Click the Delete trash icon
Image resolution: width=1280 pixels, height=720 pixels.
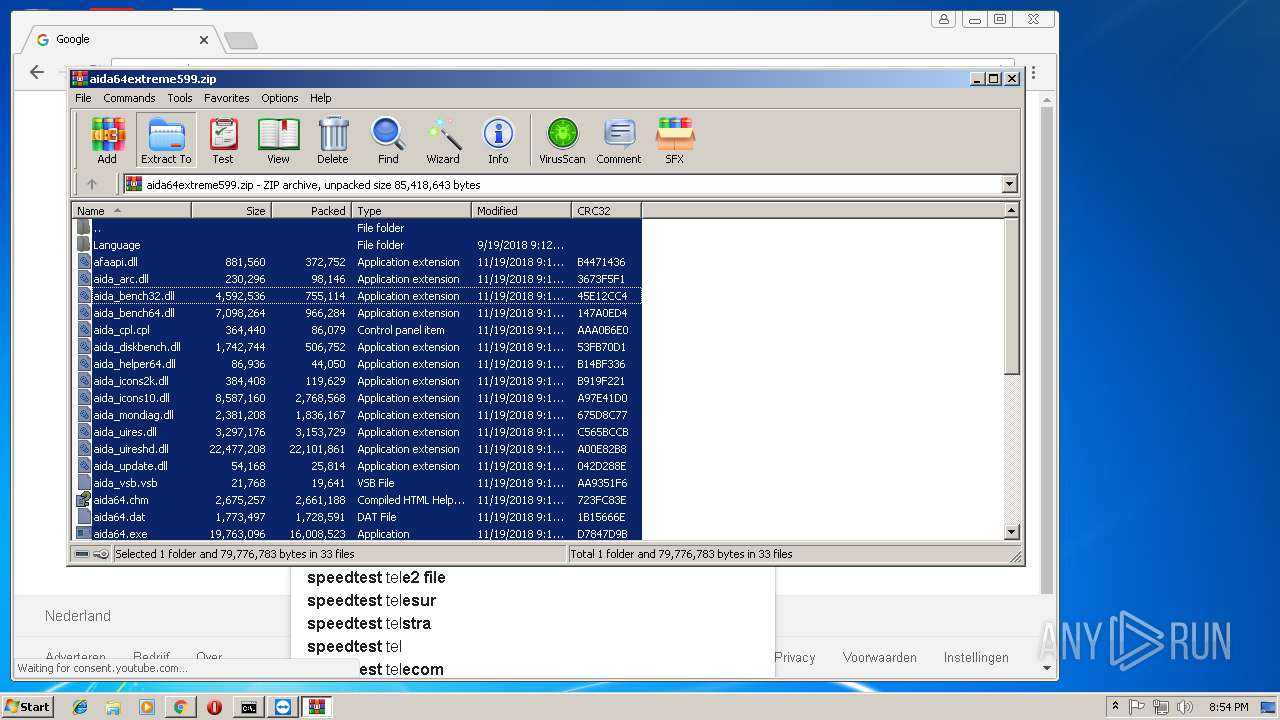pos(333,140)
